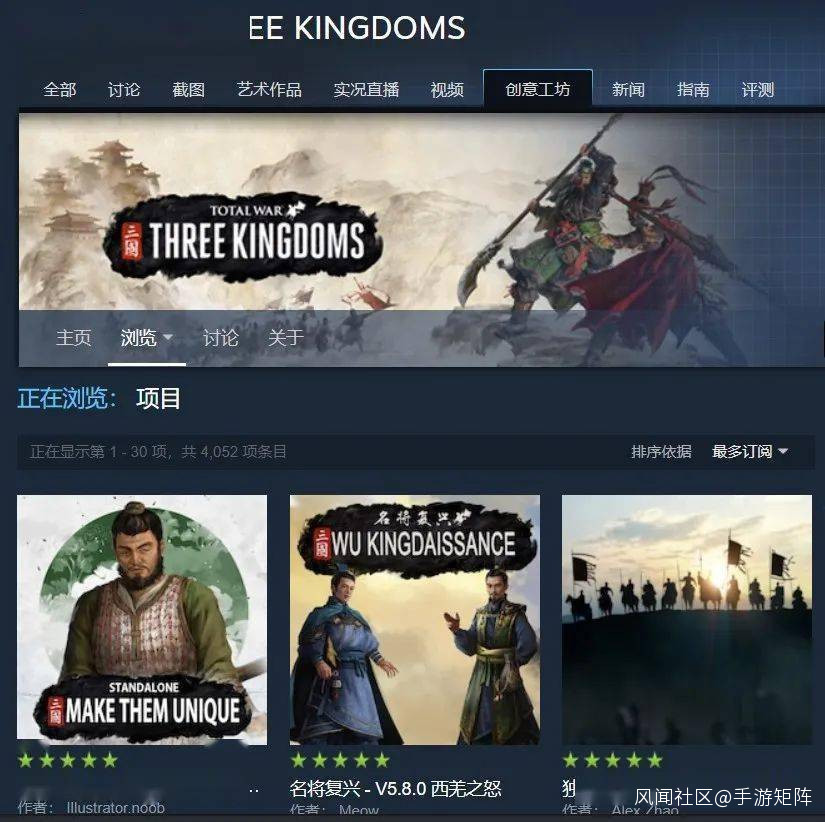
Task: Open the 截图 tab
Action: click(188, 89)
